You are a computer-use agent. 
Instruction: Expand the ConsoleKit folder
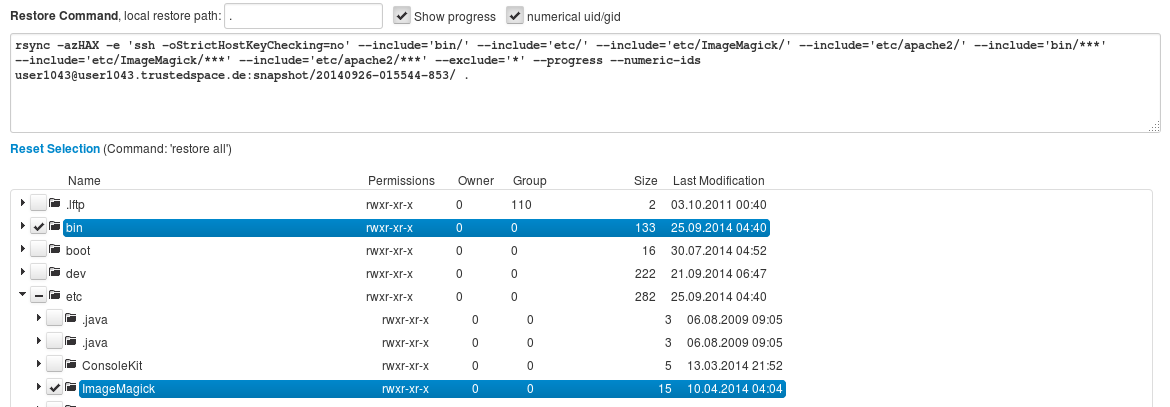click(x=39, y=366)
